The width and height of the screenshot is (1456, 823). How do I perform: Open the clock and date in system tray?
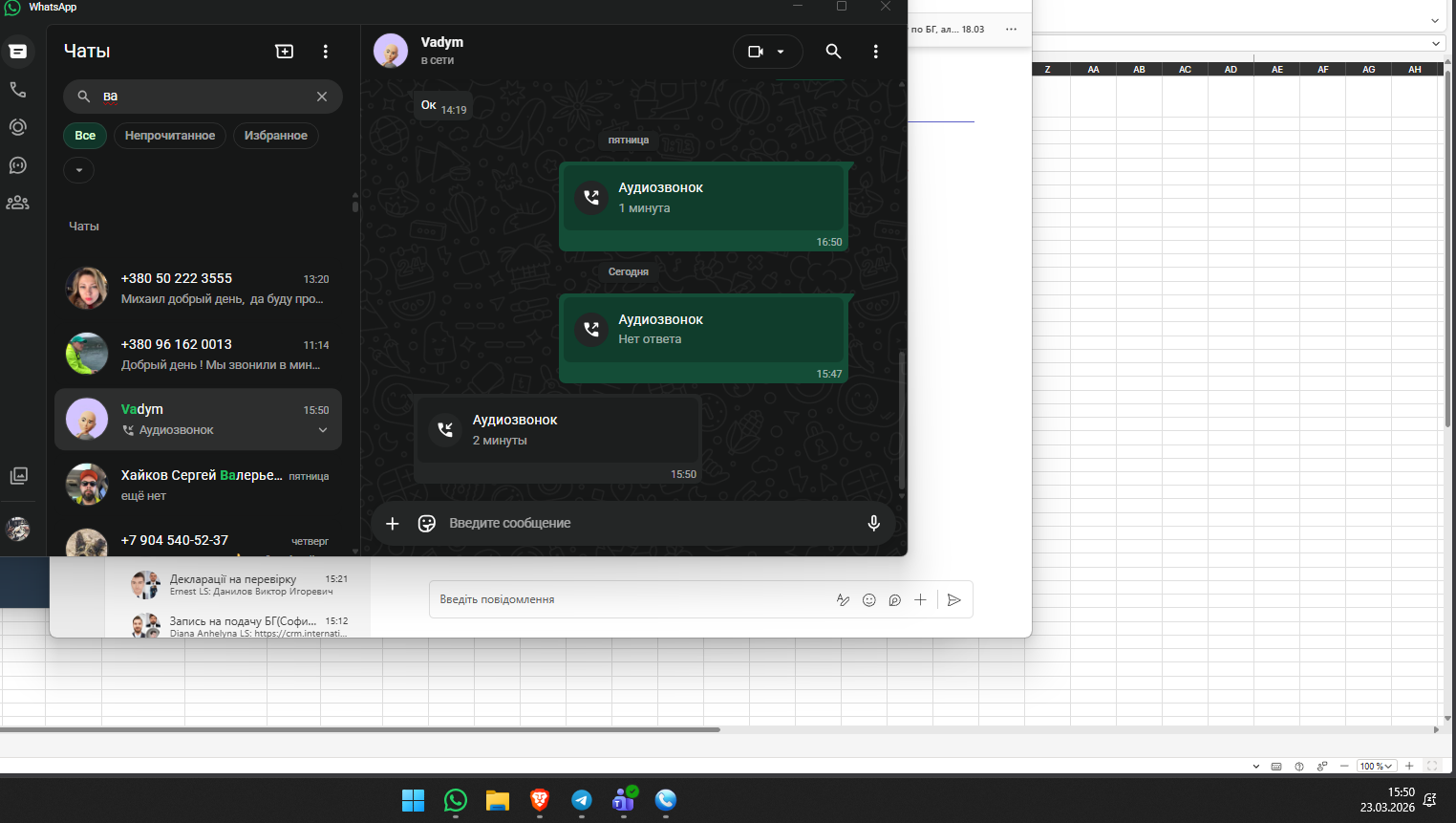[x=1387, y=800]
